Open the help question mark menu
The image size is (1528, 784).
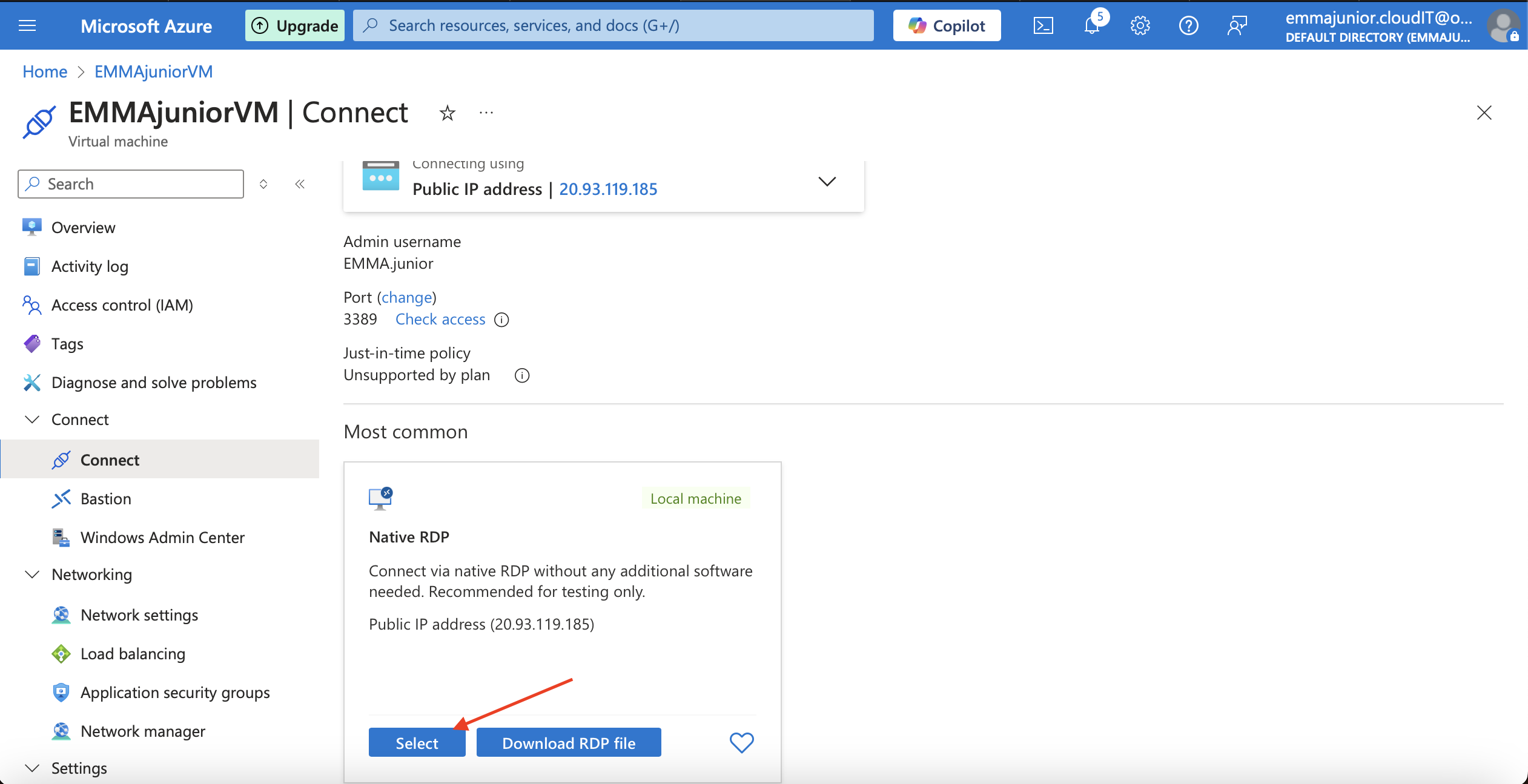(x=1188, y=25)
